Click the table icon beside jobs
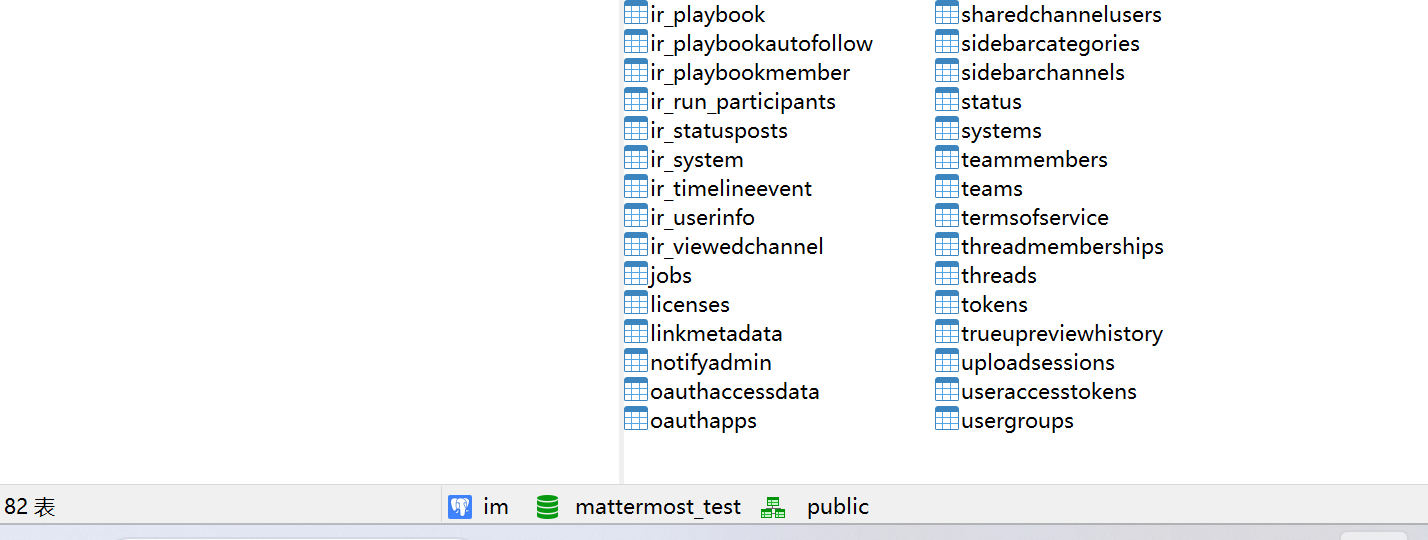1428x540 pixels. click(x=635, y=274)
